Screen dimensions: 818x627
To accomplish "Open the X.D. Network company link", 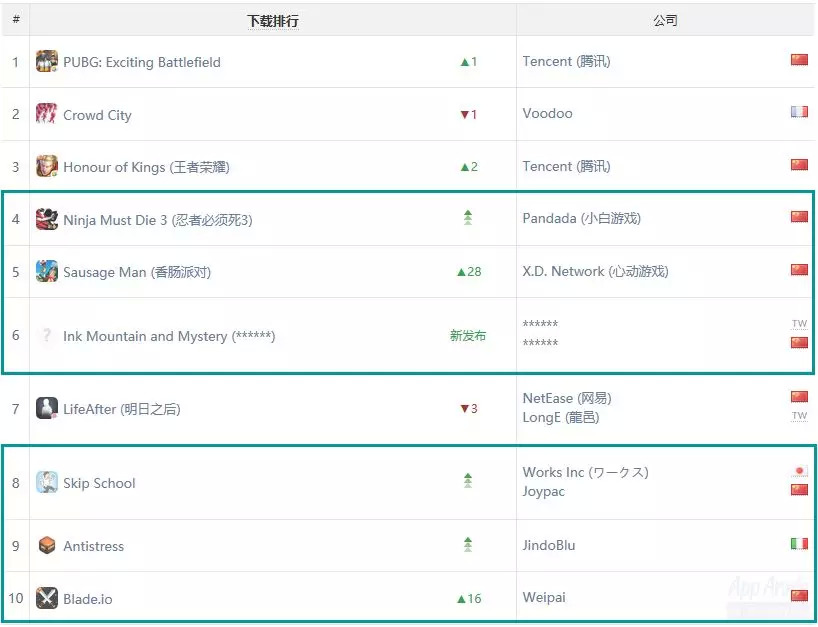I will (x=595, y=272).
